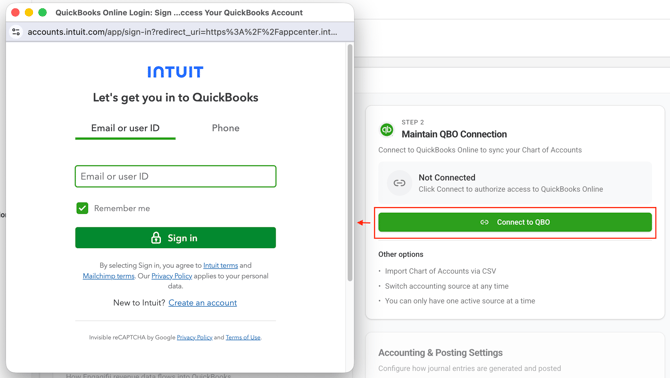Viewport: 670px width, 378px height.
Task: Click the lock icon on Sign in button
Action: [156, 237]
